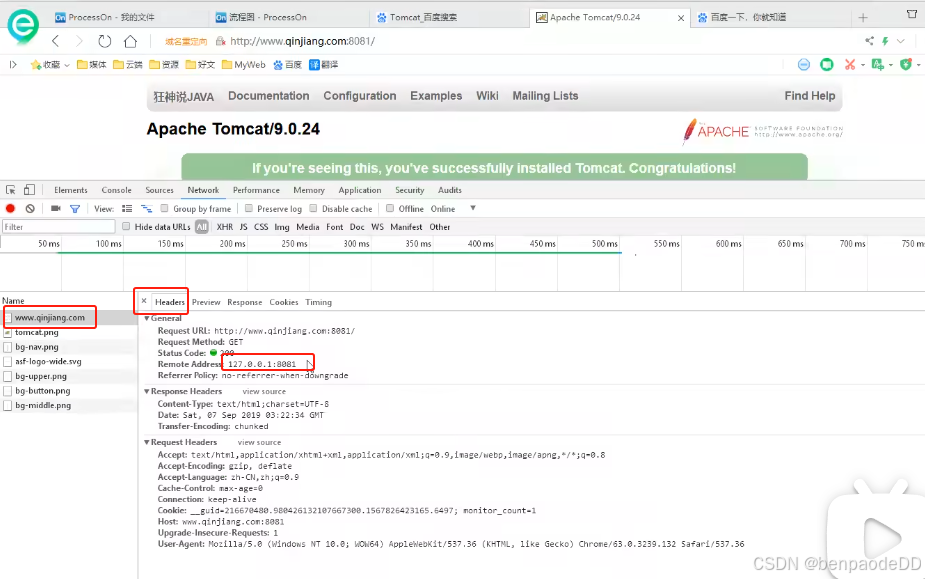Collapse the Request Headers section

[147, 442]
